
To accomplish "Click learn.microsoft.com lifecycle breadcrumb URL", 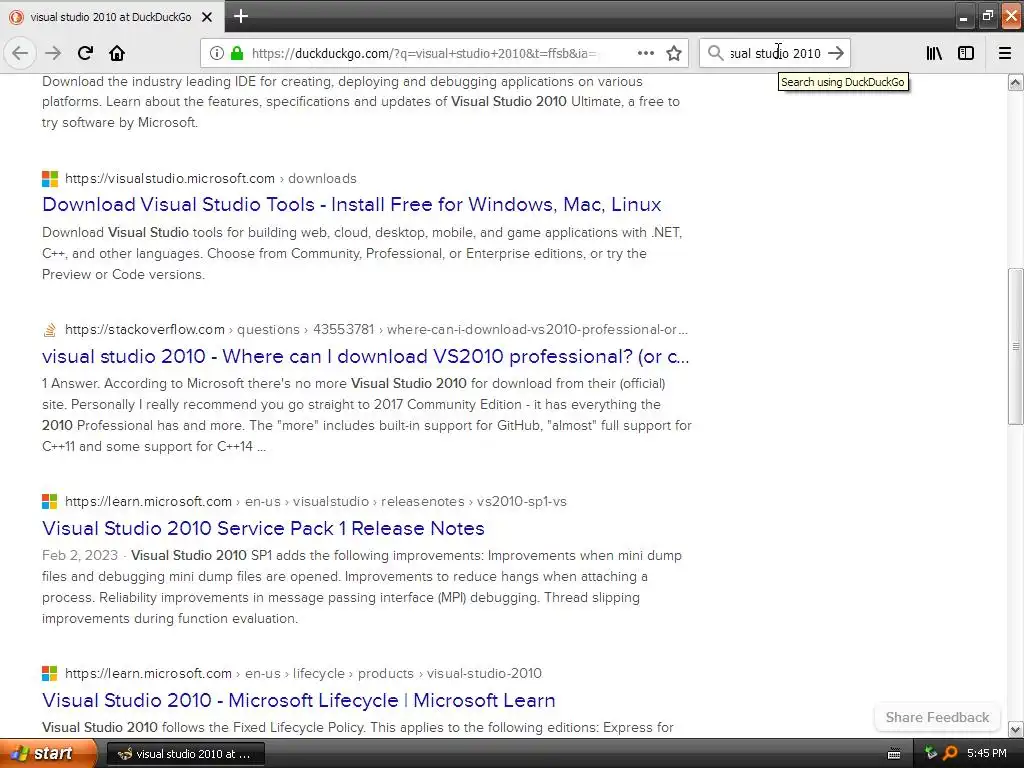I will click(303, 673).
